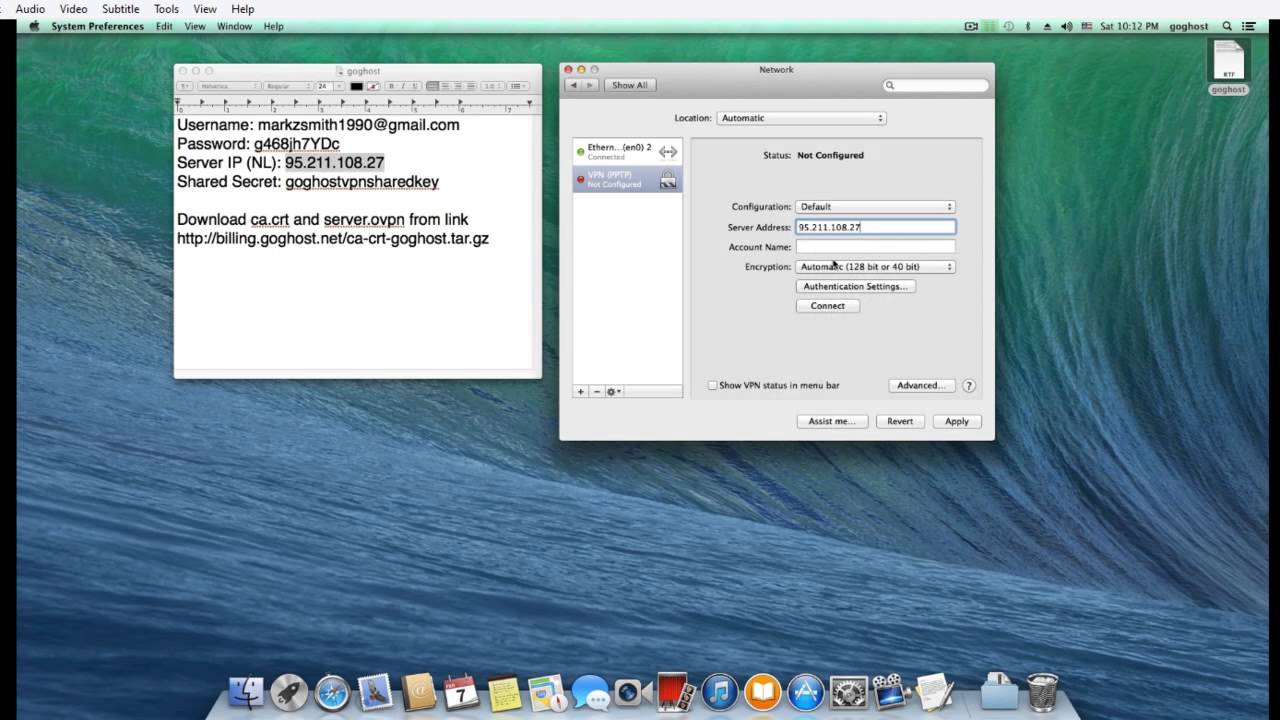Click the Connect button
The width and height of the screenshot is (1280, 720).
pos(827,306)
